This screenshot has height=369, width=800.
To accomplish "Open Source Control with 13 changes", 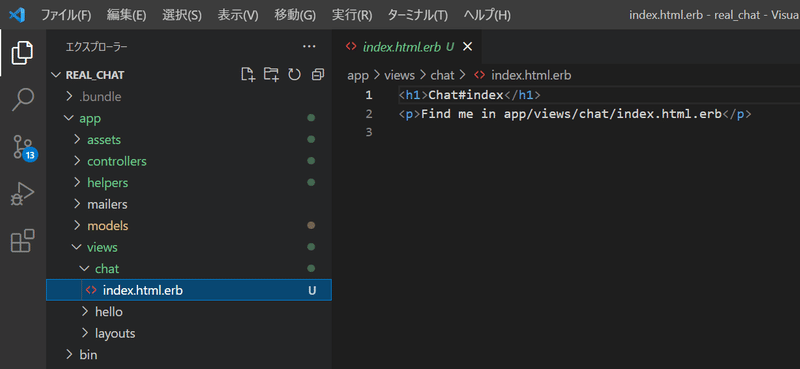I will pyautogui.click(x=23, y=148).
